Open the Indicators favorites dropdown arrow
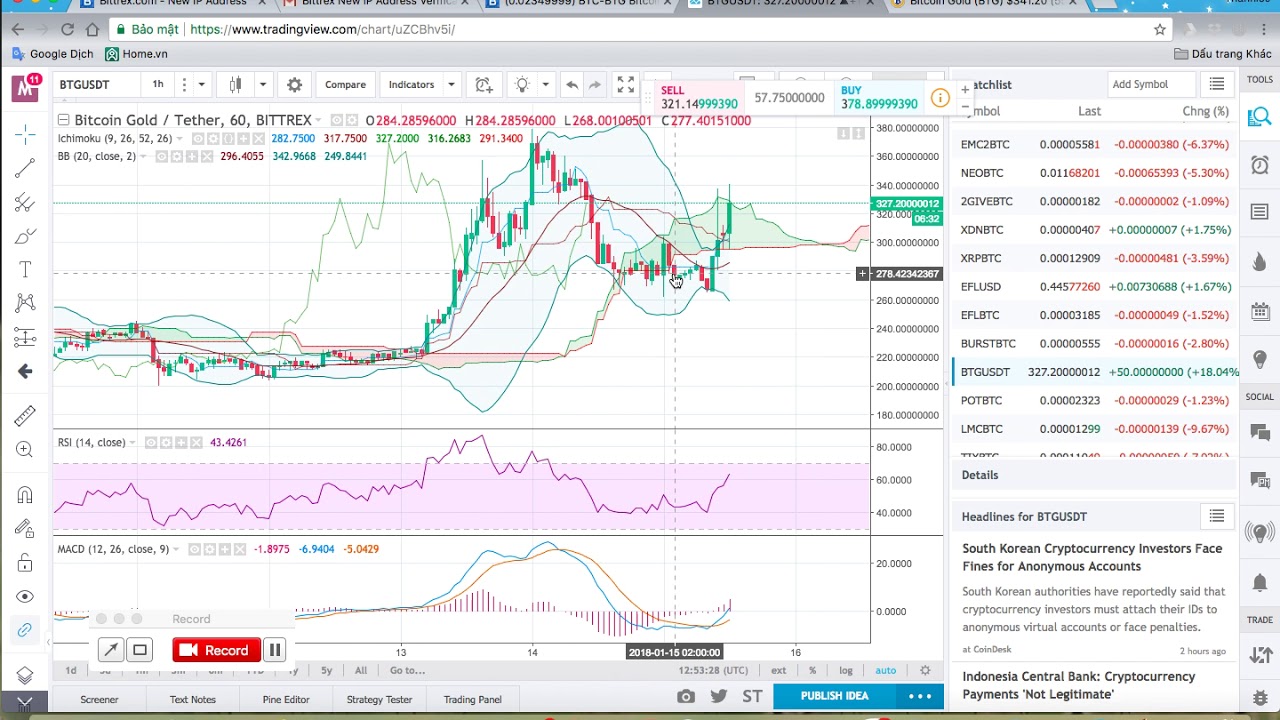The width and height of the screenshot is (1280, 720). click(x=451, y=85)
